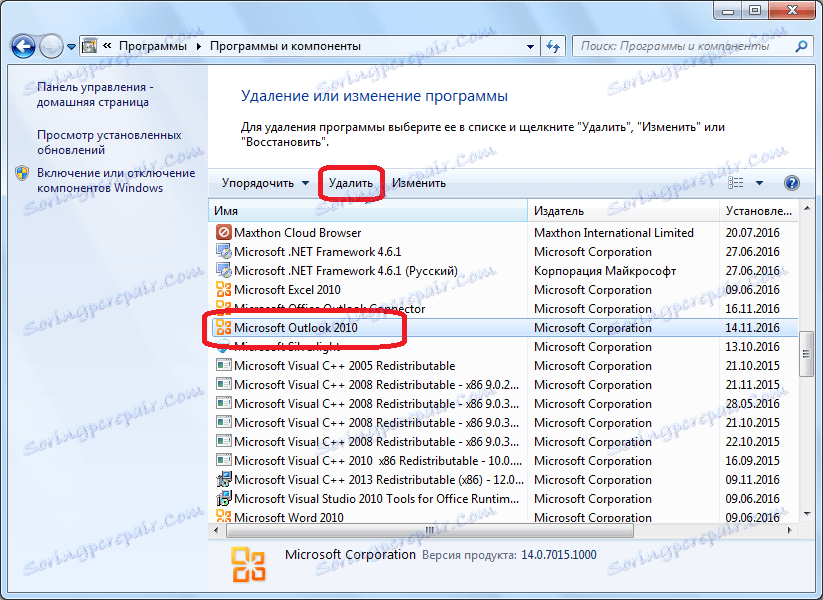Select Maxthon Cloud Browser icon
This screenshot has height=600, width=823.
[224, 232]
